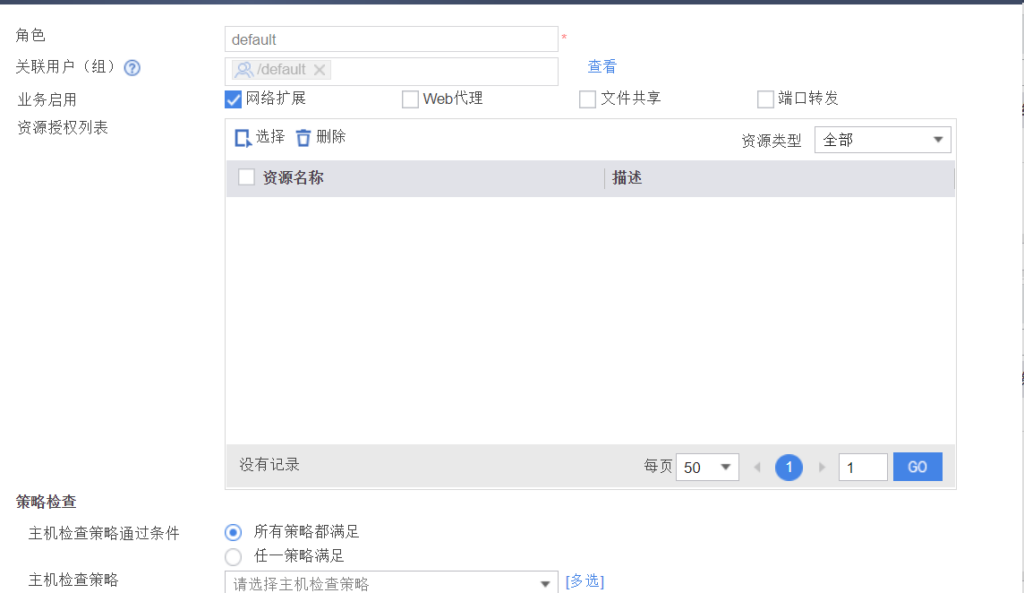
Task: Click the 查看 link
Action: coord(602,67)
